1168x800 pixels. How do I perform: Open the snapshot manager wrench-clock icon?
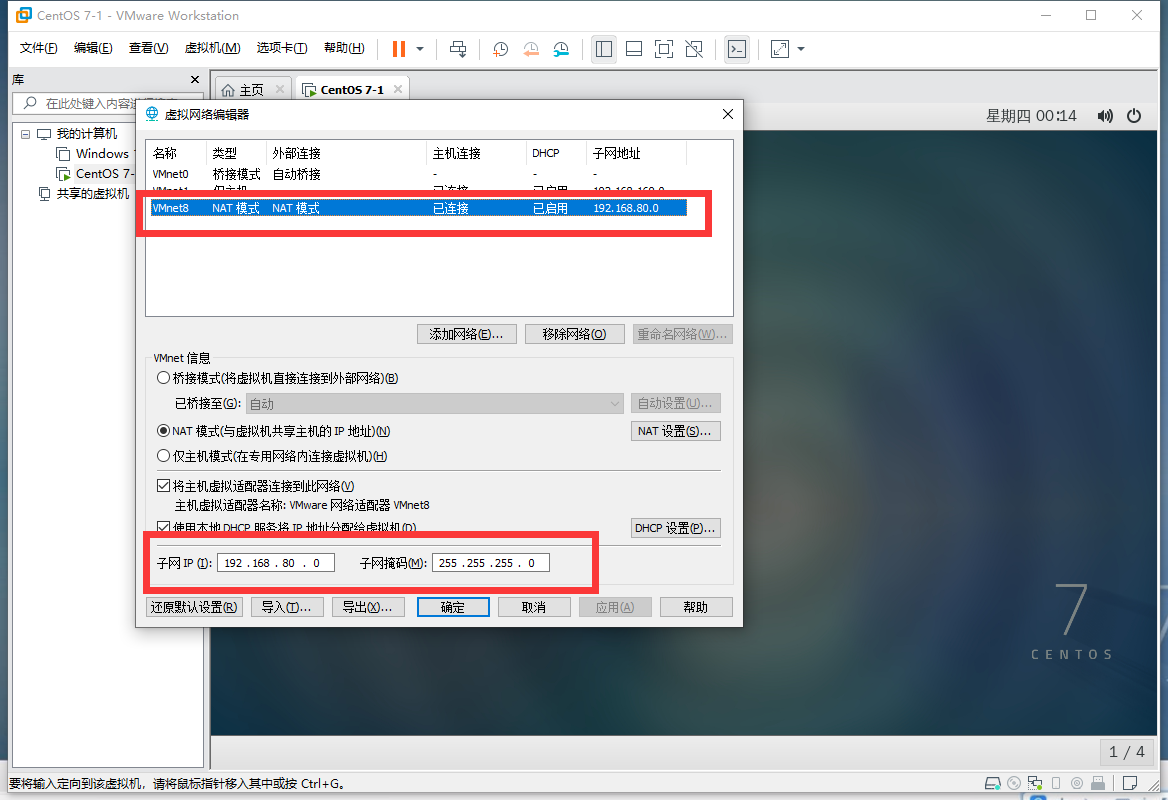point(561,49)
